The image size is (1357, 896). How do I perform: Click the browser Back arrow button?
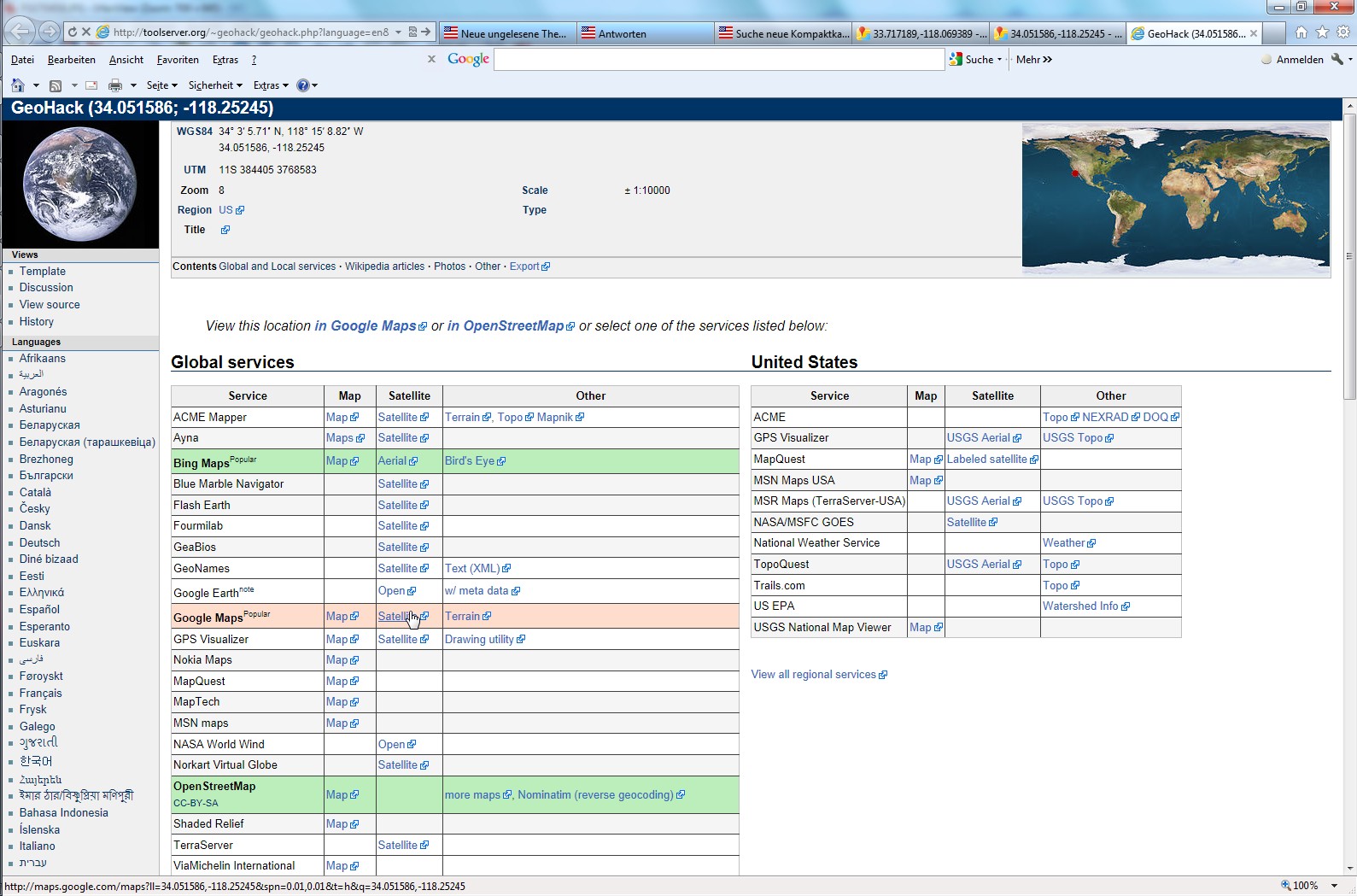pos(20,32)
